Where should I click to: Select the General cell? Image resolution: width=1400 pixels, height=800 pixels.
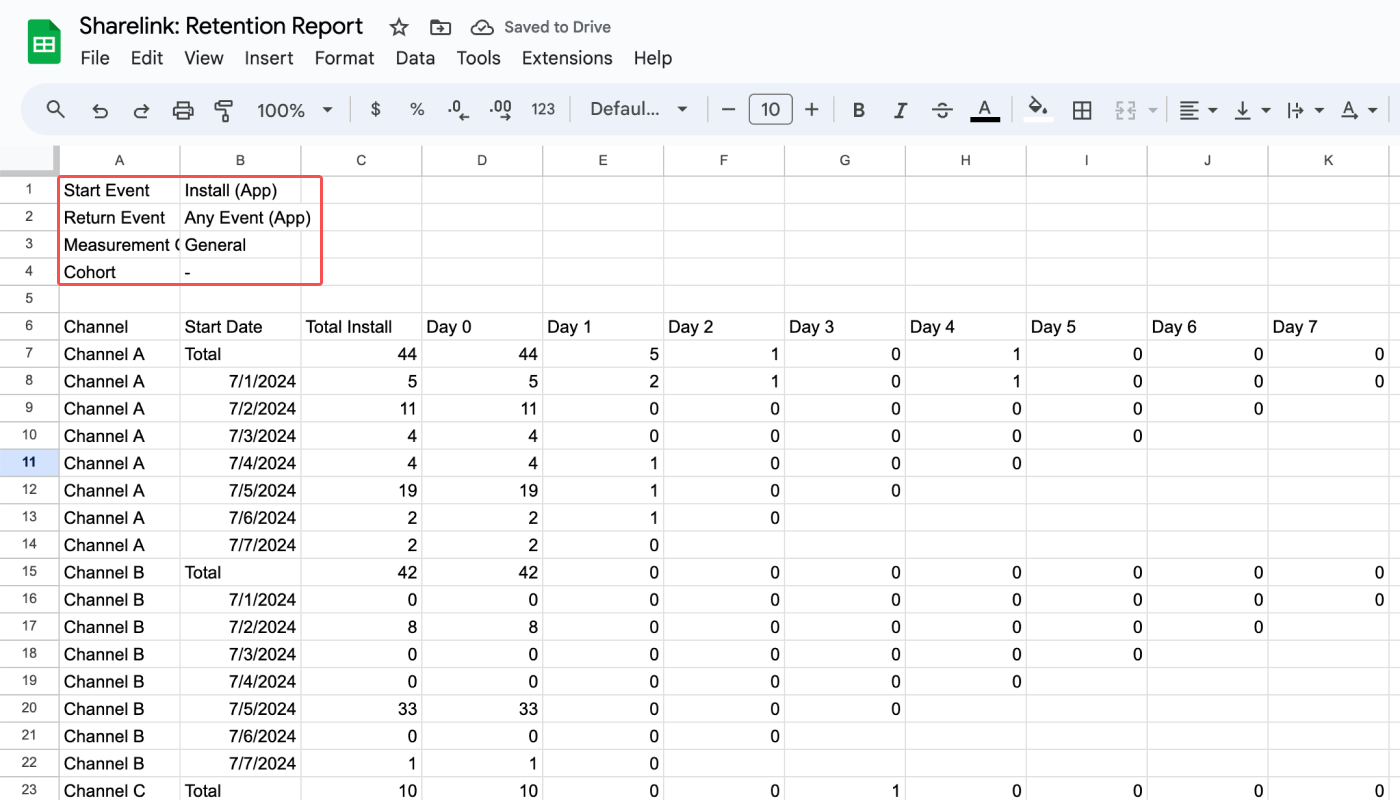[x=241, y=245]
